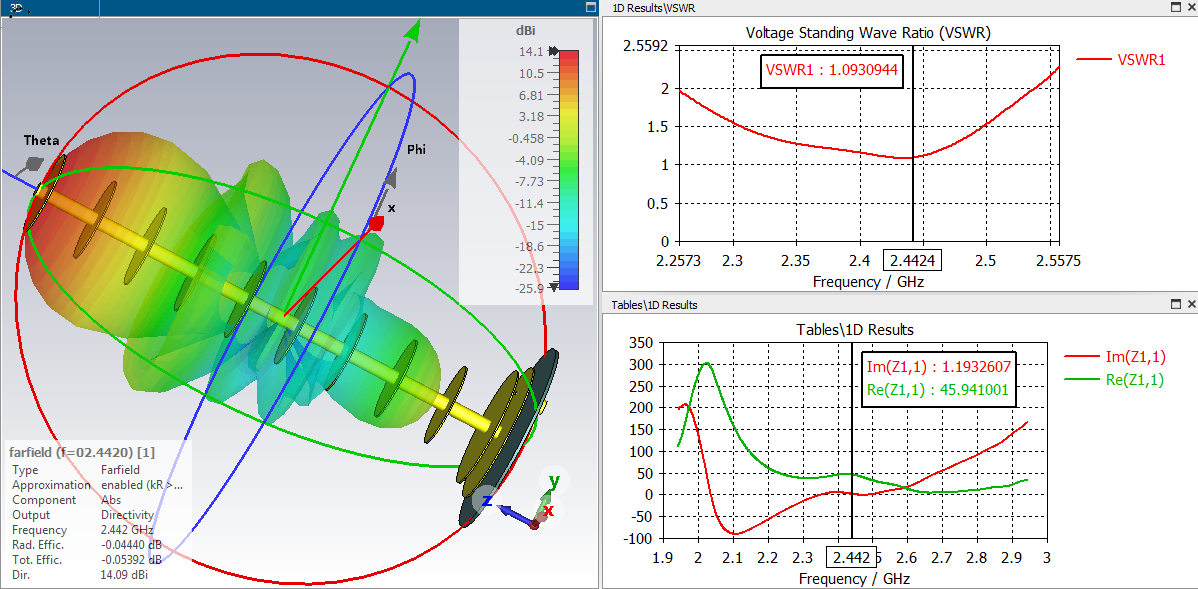
Task: Click the Theta label in 3D view
Action: coord(40,141)
